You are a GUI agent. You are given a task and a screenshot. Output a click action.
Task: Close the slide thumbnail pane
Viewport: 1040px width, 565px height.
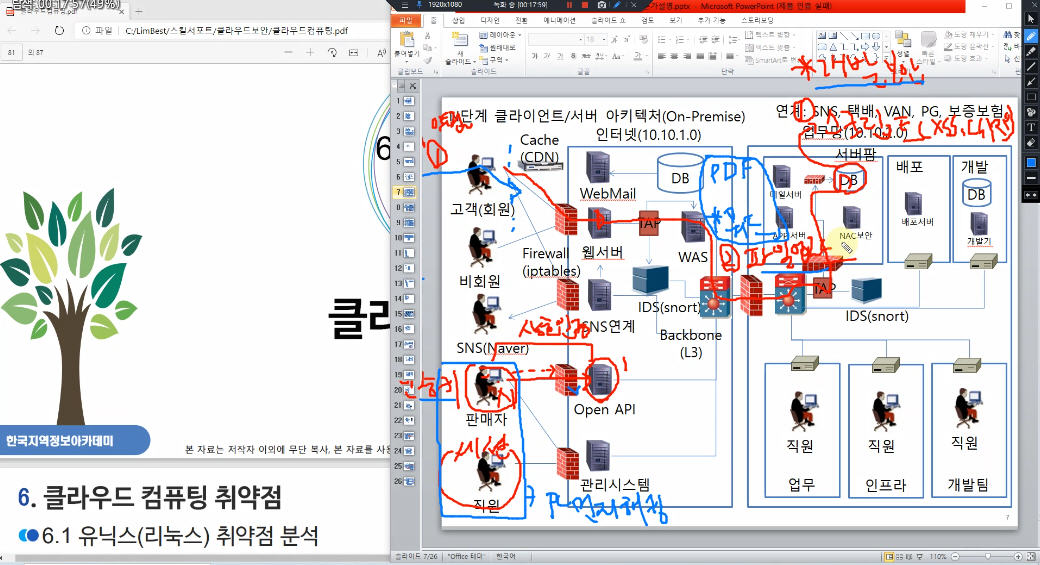[x=413, y=86]
